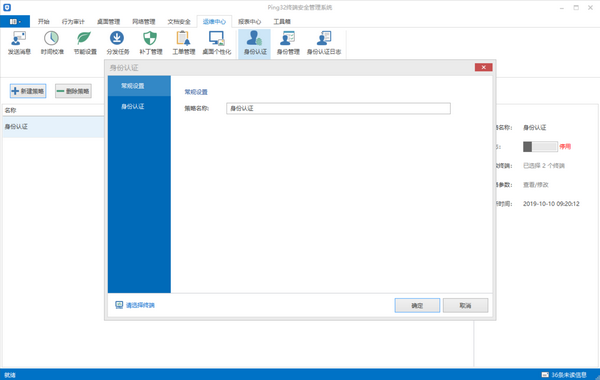Click the 就绪 status text

tap(10, 375)
